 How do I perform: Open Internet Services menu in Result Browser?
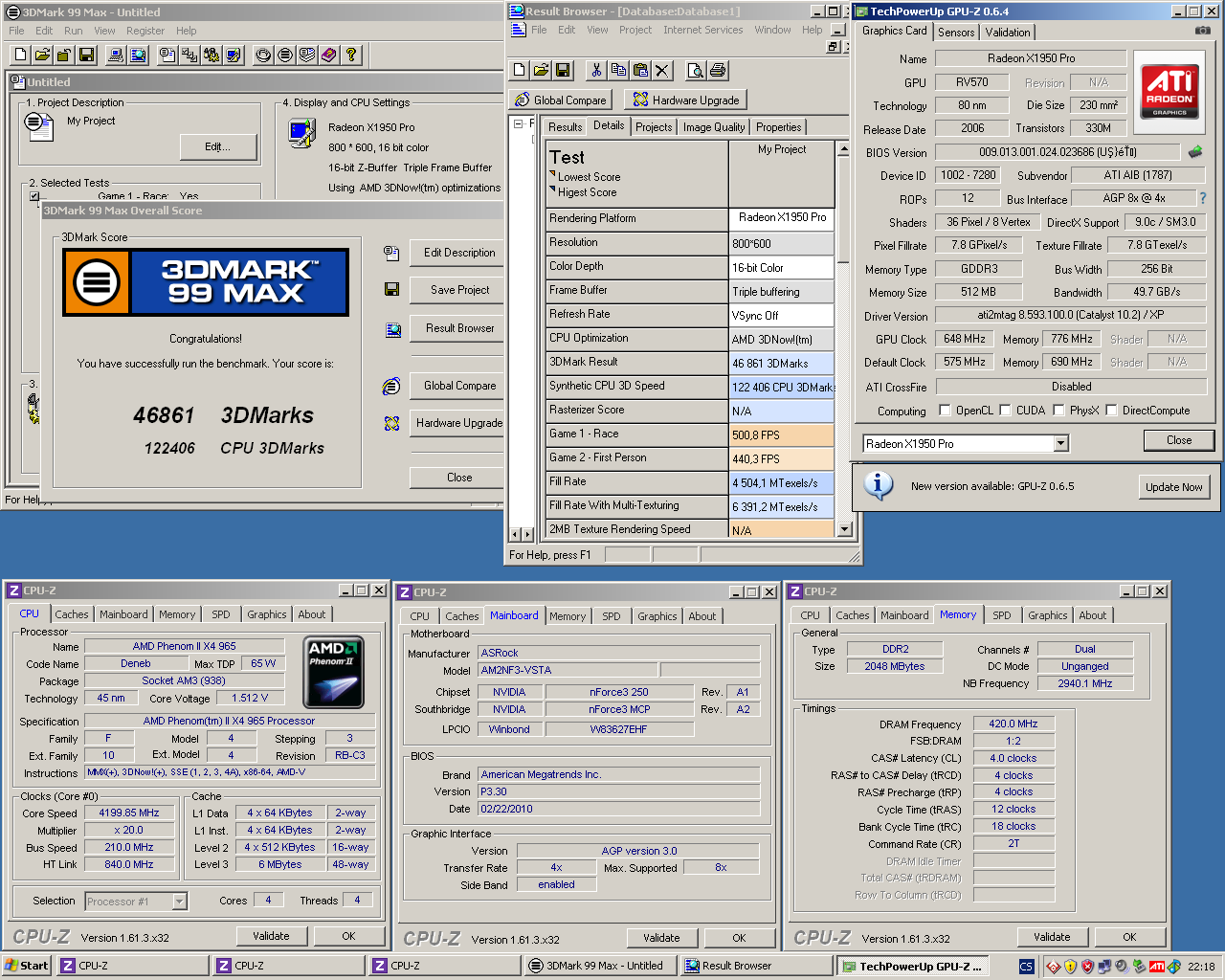[702, 30]
